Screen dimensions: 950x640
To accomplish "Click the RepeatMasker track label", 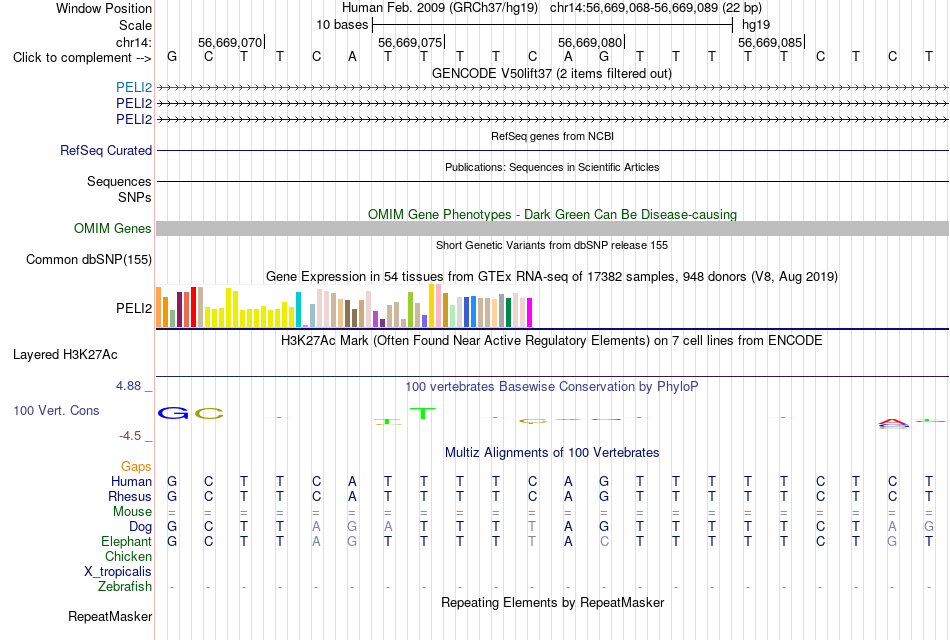I will pos(110,616).
